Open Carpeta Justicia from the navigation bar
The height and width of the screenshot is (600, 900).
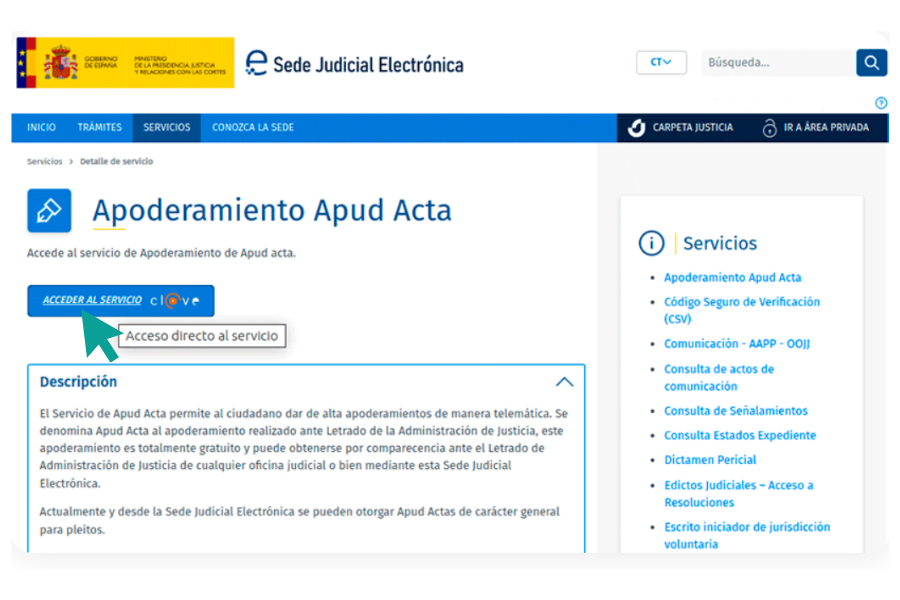pyautogui.click(x=680, y=128)
